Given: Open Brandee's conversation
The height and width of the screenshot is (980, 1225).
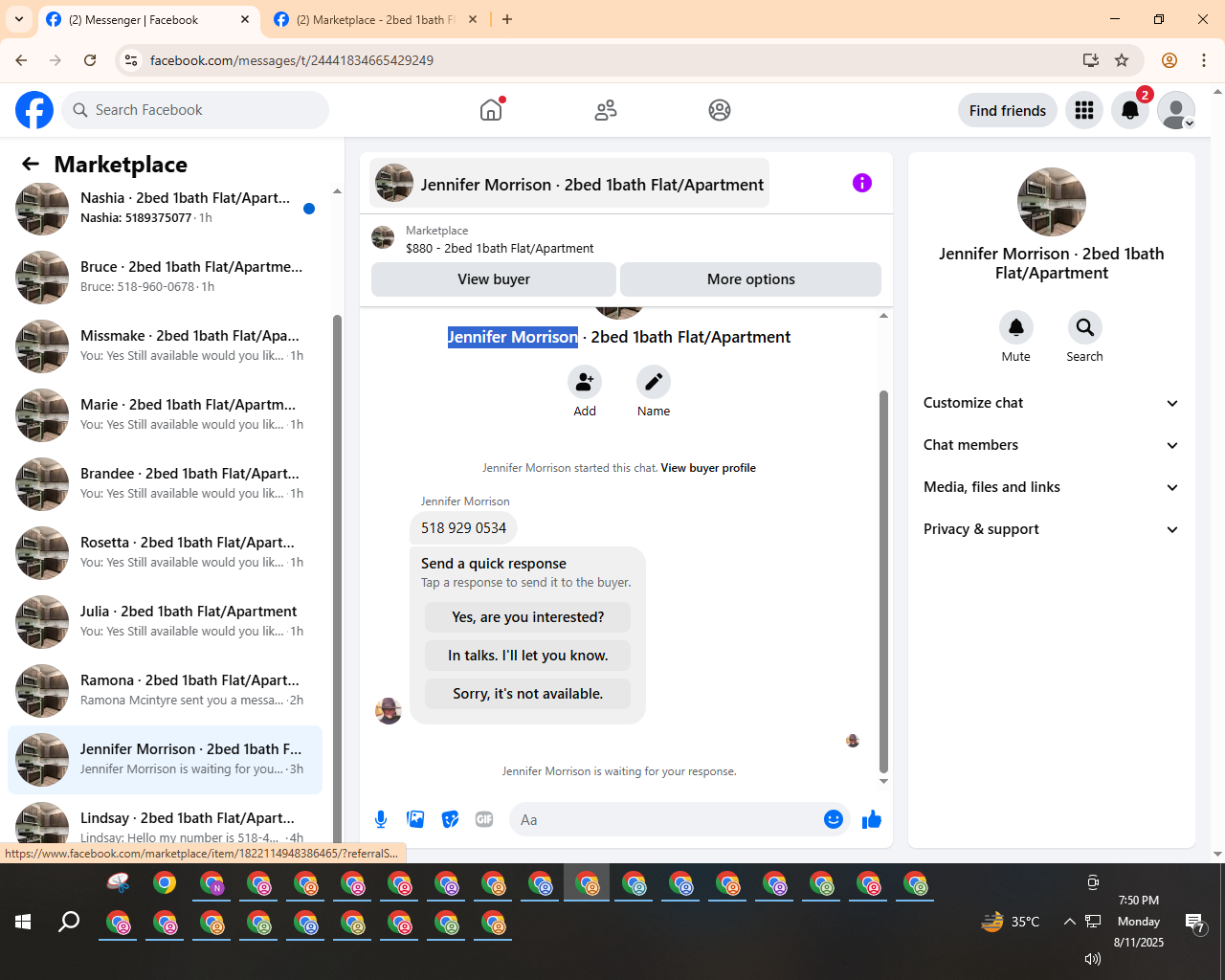Looking at the screenshot, I should point(165,483).
